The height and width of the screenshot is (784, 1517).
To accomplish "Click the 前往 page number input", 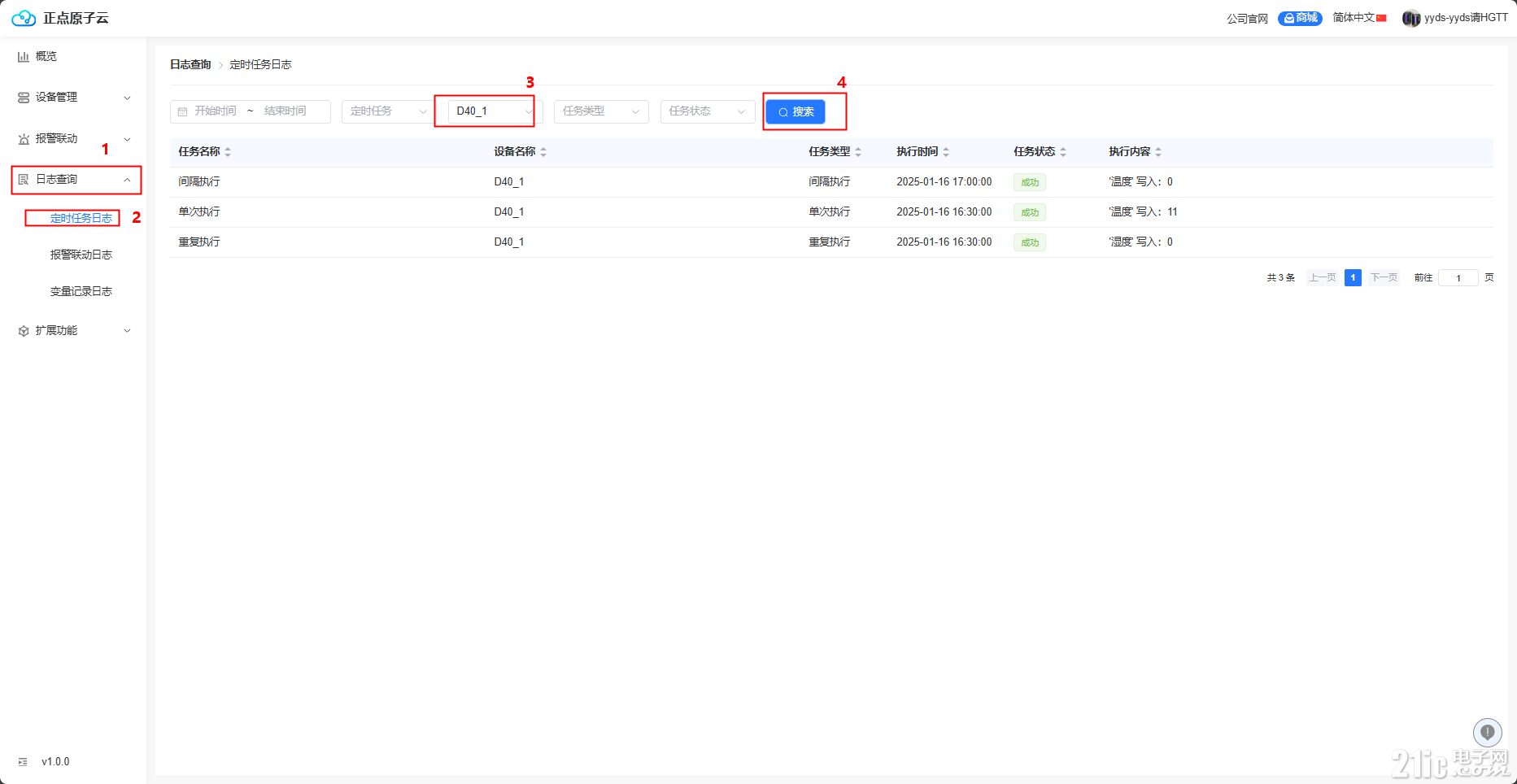I will 1458,278.
